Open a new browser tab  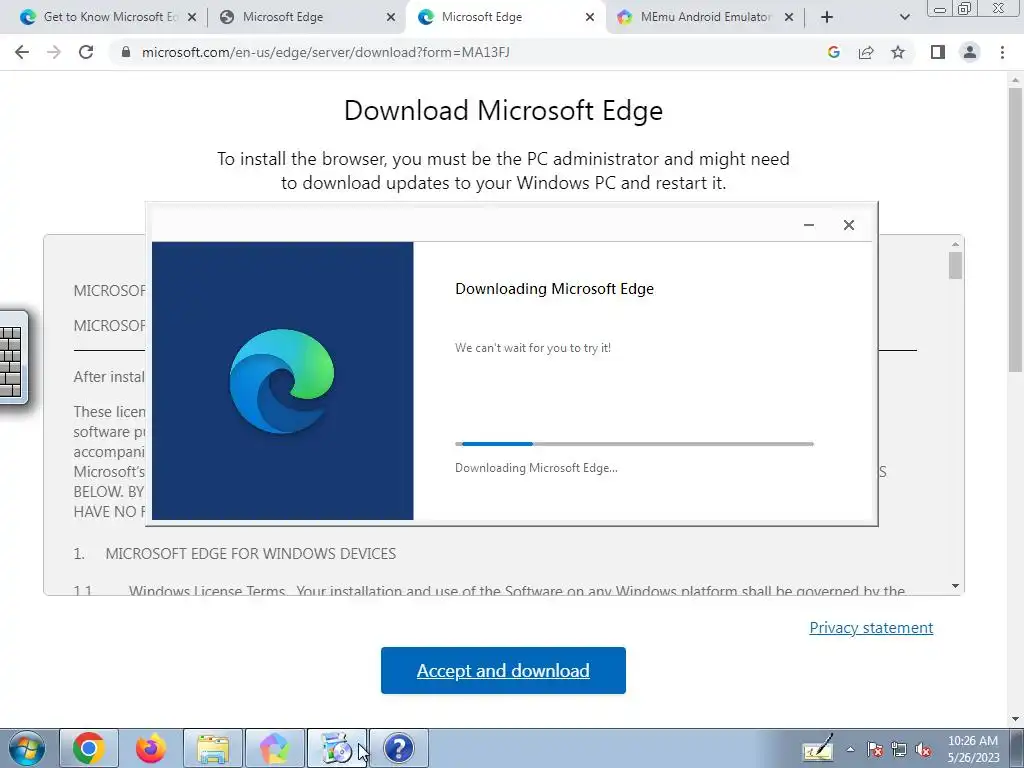827,17
